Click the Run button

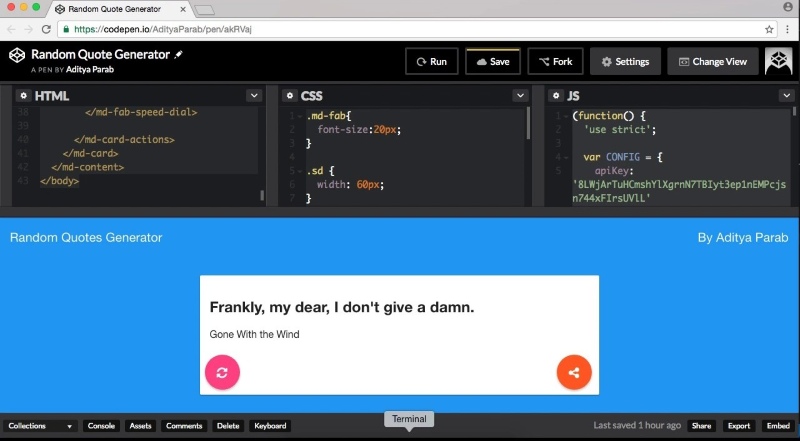click(432, 61)
